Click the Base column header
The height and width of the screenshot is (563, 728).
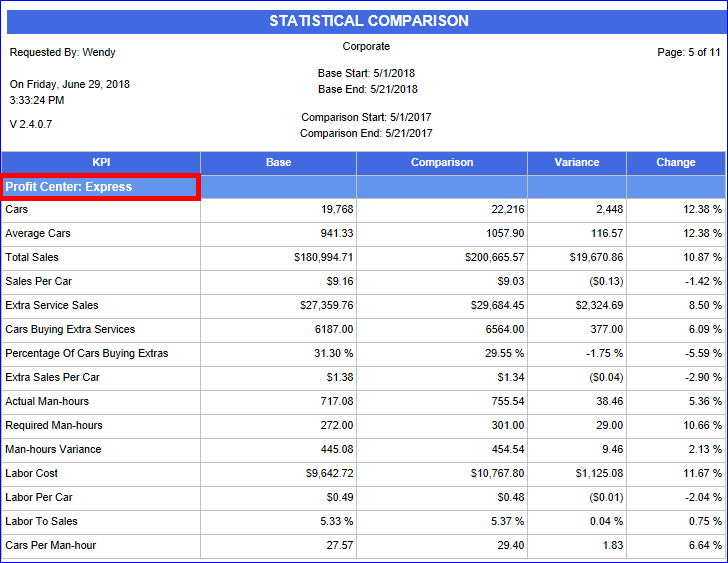(x=278, y=162)
